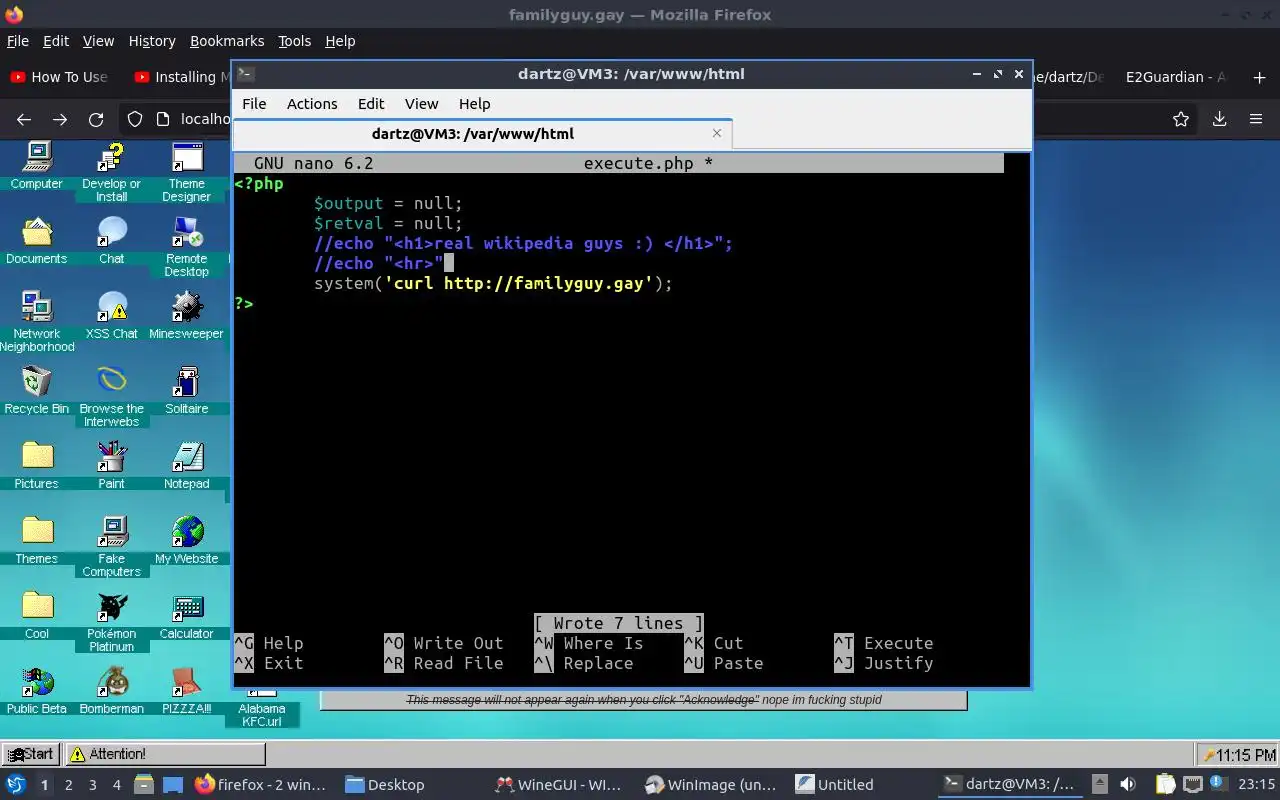Open the terminal Help menu
1280x800 pixels.
click(474, 104)
